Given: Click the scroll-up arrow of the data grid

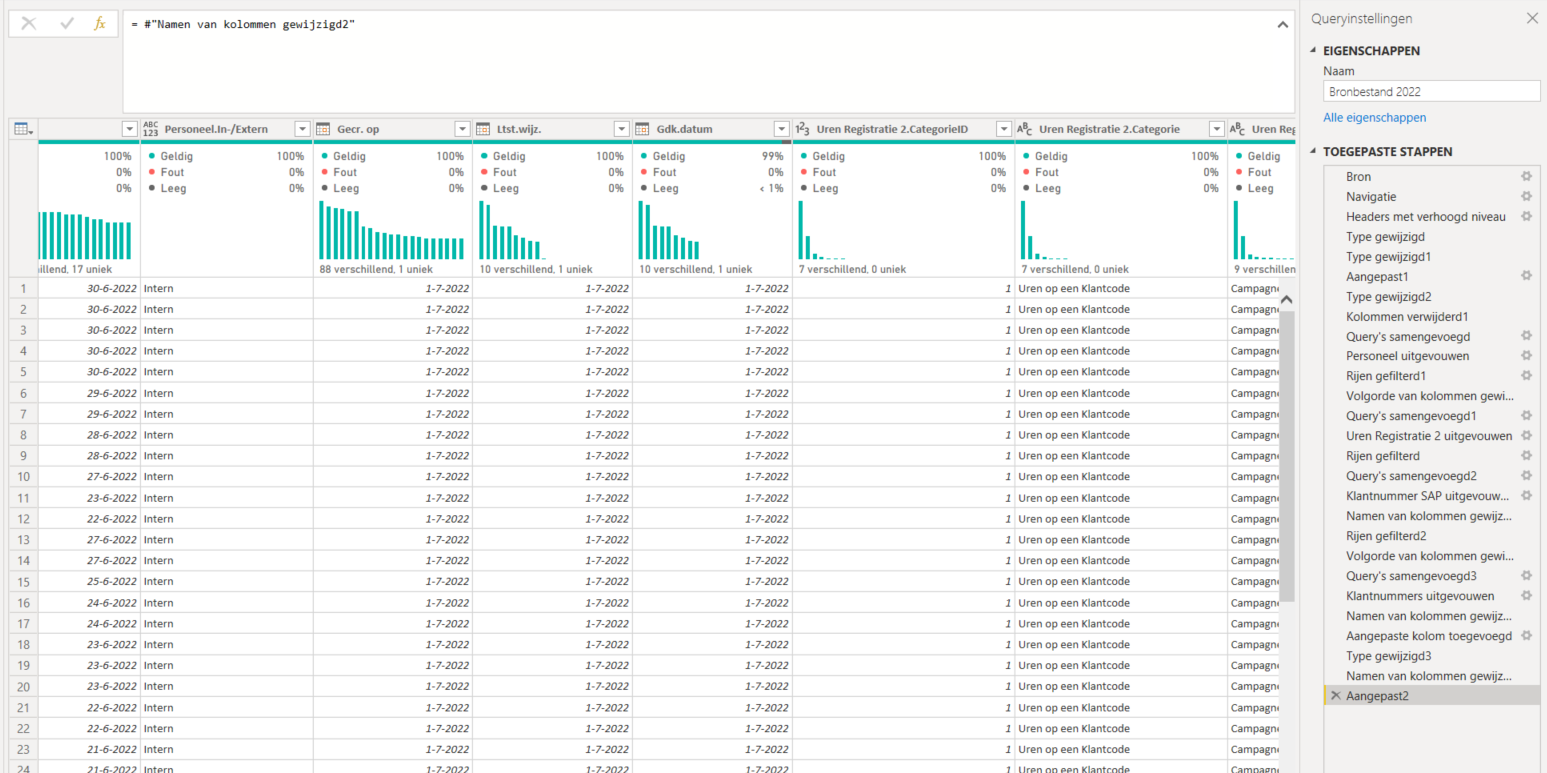Looking at the screenshot, I should (x=1287, y=299).
